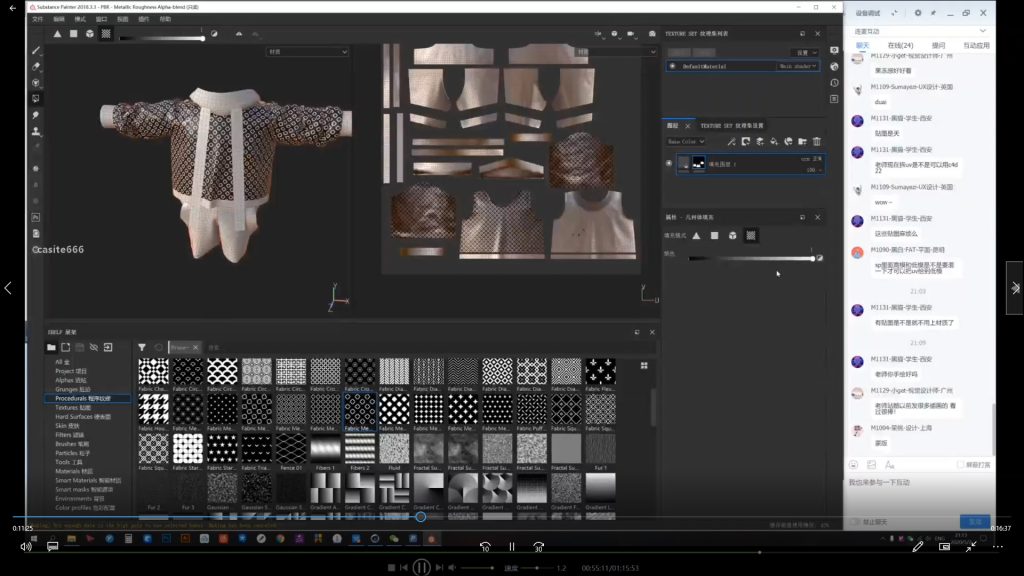Select the Fibers 1 procedural thumbnail

point(325,447)
